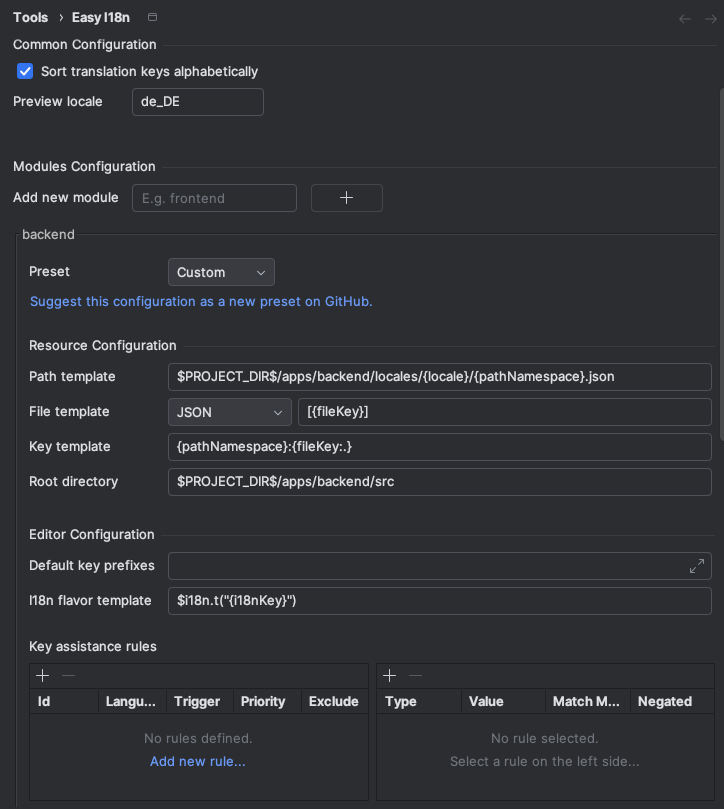Click inside the Preview locale field
The height and width of the screenshot is (809, 724).
197,101
